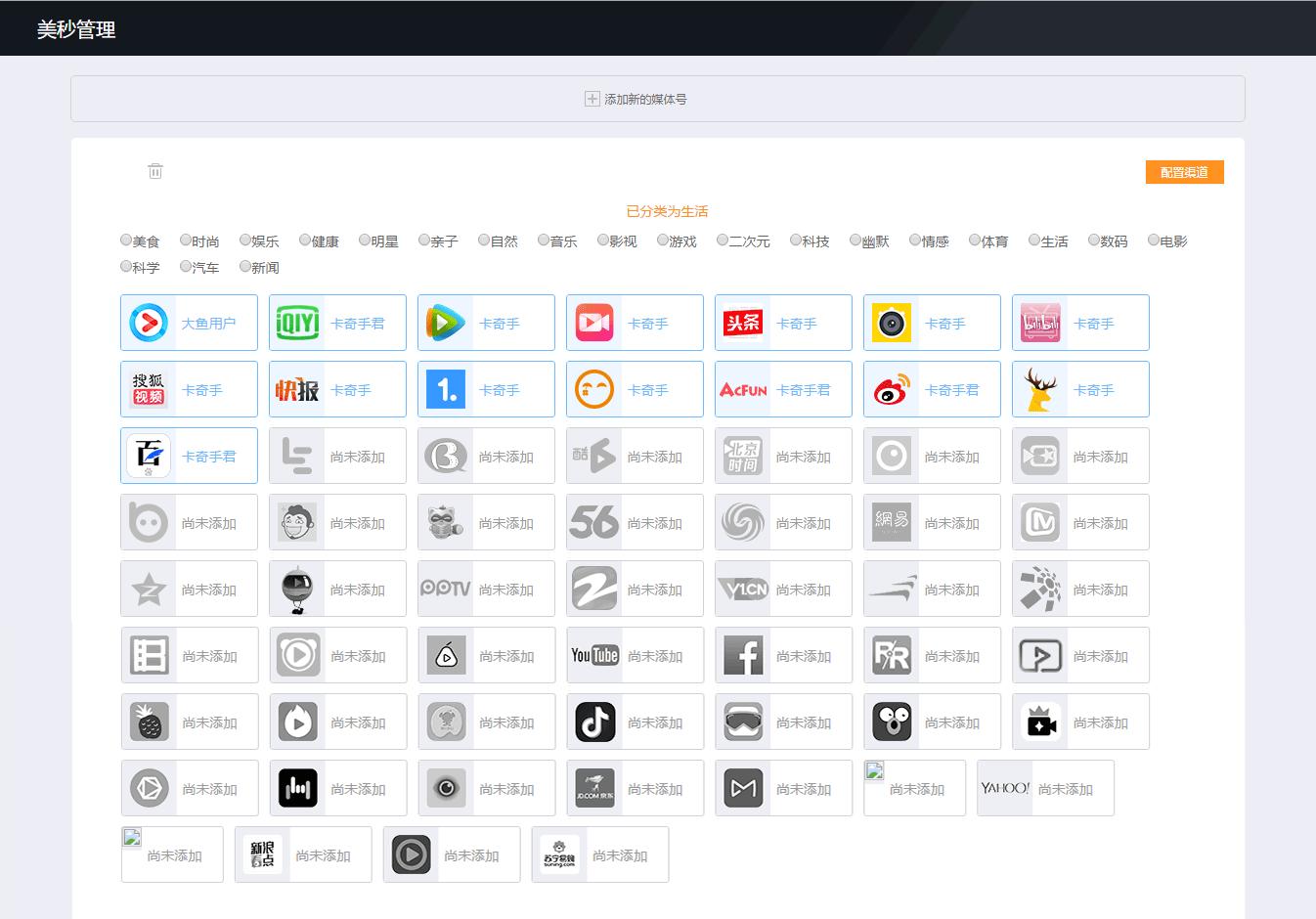Open the TikTok platform card

point(635,722)
